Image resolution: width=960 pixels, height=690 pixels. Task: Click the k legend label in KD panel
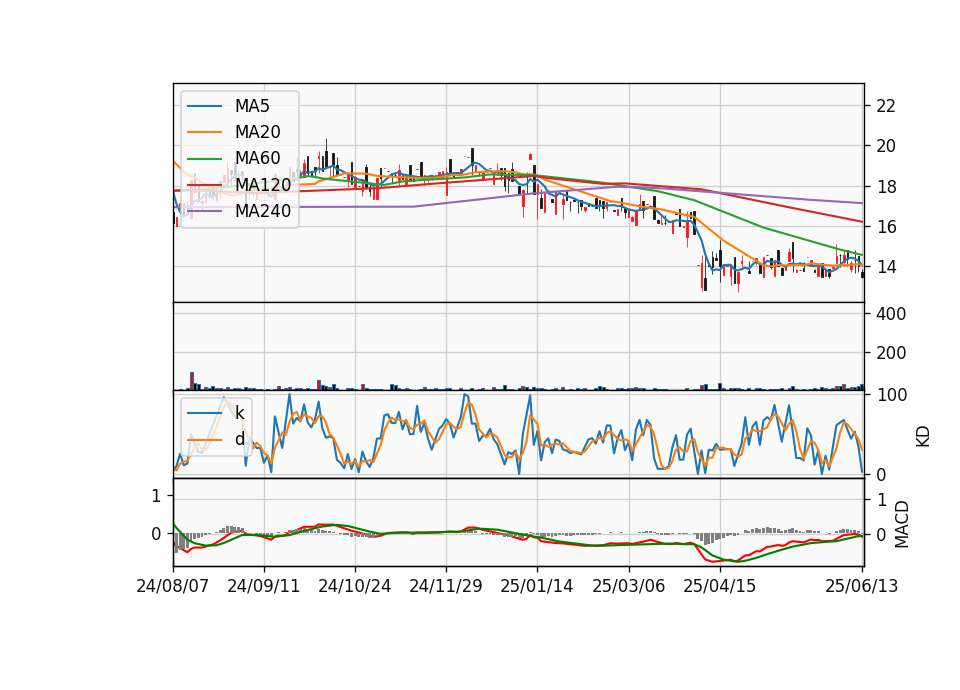pyautogui.click(x=240, y=413)
